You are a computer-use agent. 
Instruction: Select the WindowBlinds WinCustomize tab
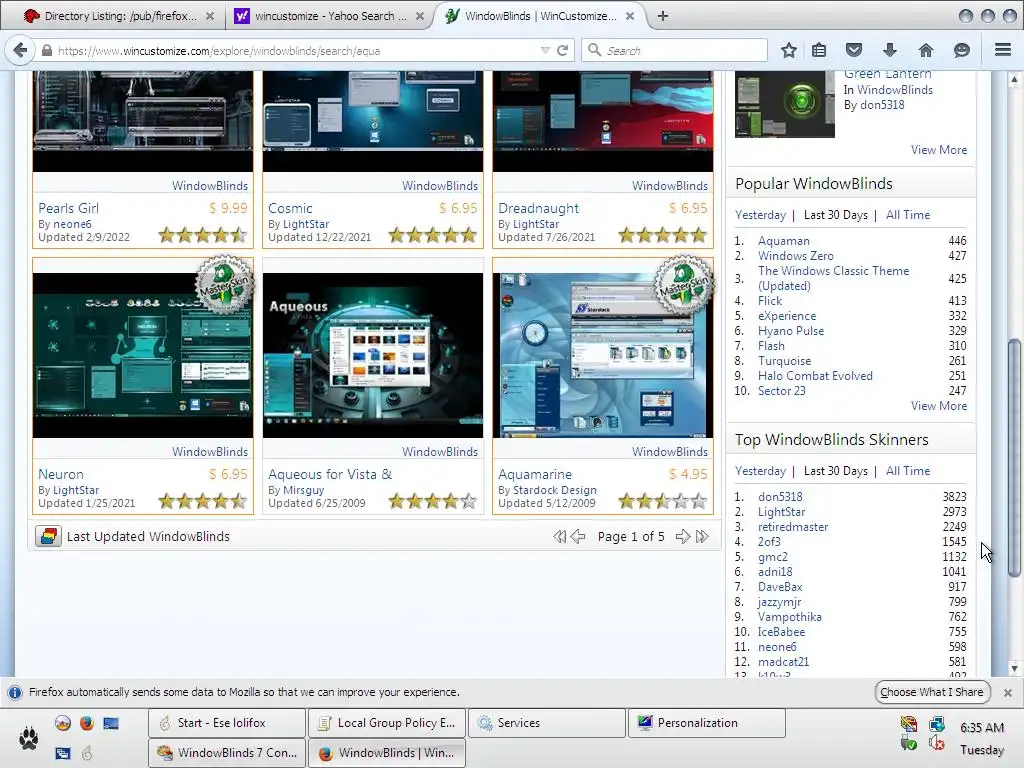click(x=540, y=16)
